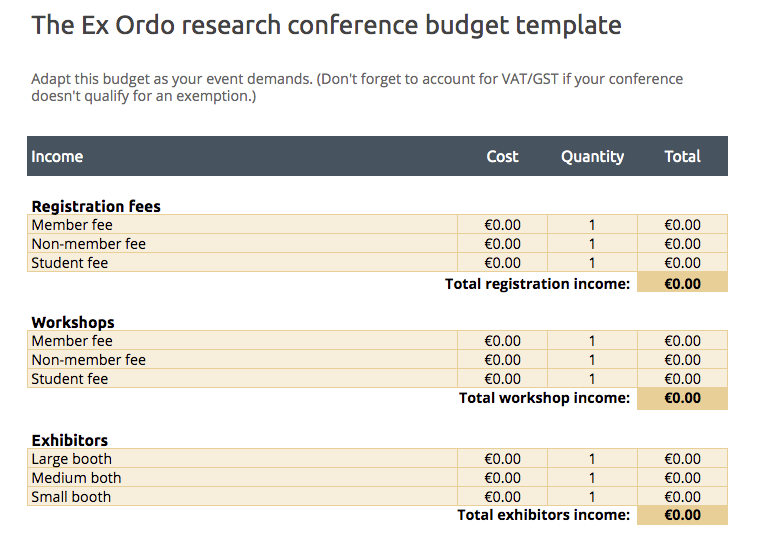Select the Total column header
Viewport: 779px width, 542px height.
(x=682, y=156)
